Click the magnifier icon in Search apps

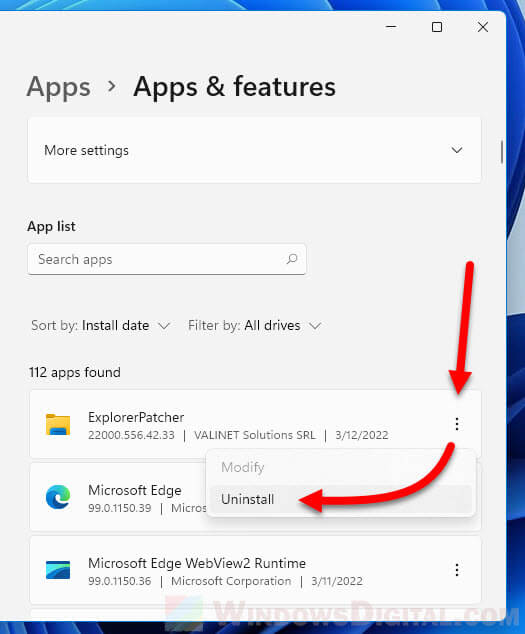pos(292,259)
